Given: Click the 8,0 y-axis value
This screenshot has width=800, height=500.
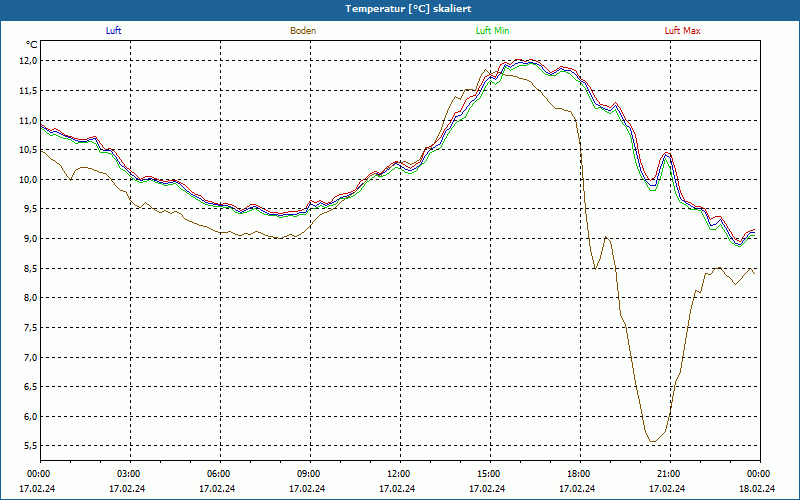Looking at the screenshot, I should click(x=30, y=298).
